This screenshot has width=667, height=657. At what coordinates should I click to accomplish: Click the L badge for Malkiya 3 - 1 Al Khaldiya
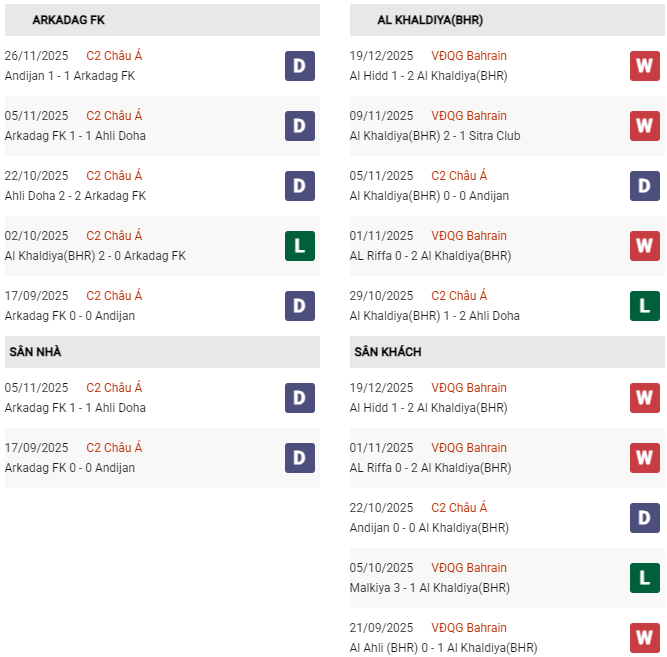644,578
